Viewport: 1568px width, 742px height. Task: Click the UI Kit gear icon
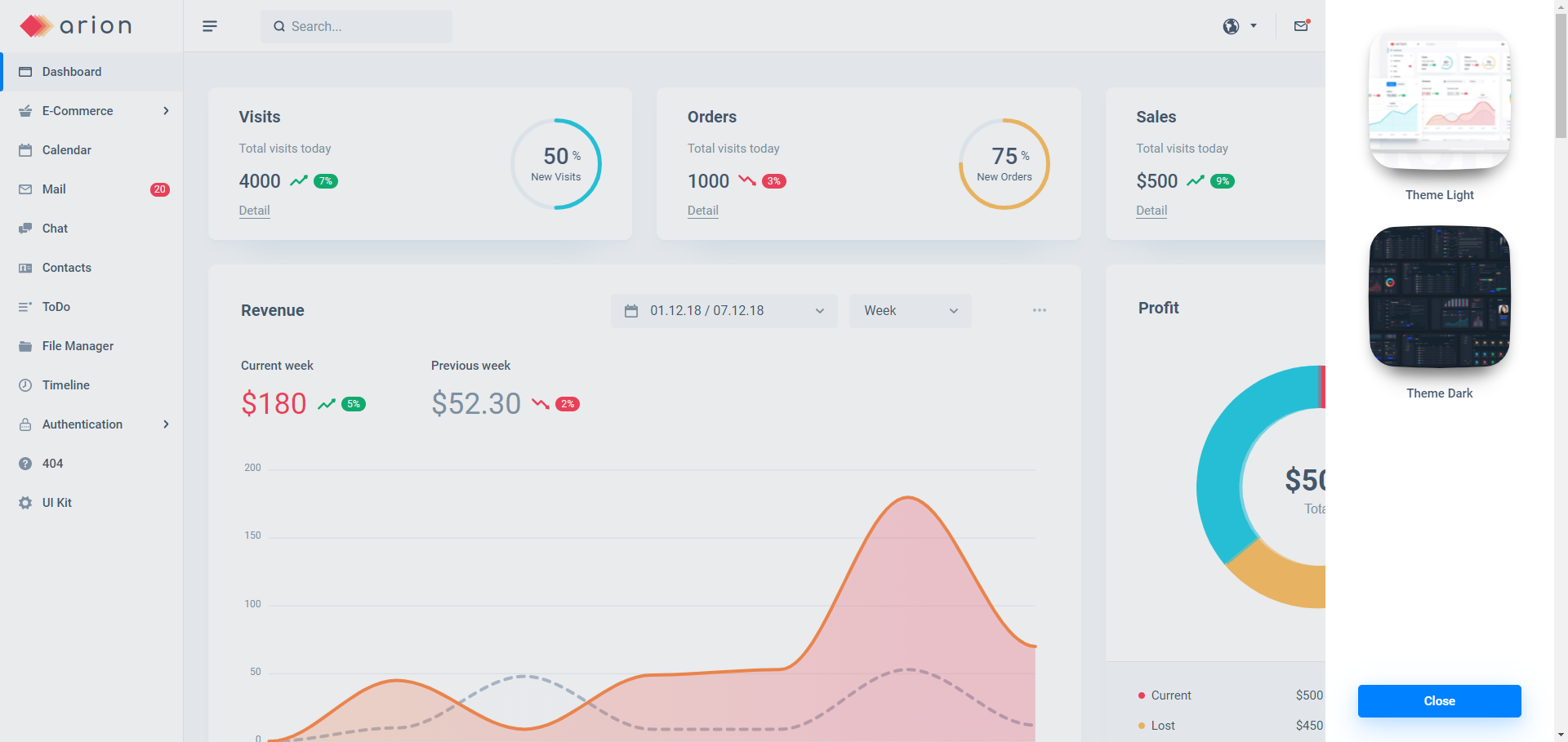[25, 503]
